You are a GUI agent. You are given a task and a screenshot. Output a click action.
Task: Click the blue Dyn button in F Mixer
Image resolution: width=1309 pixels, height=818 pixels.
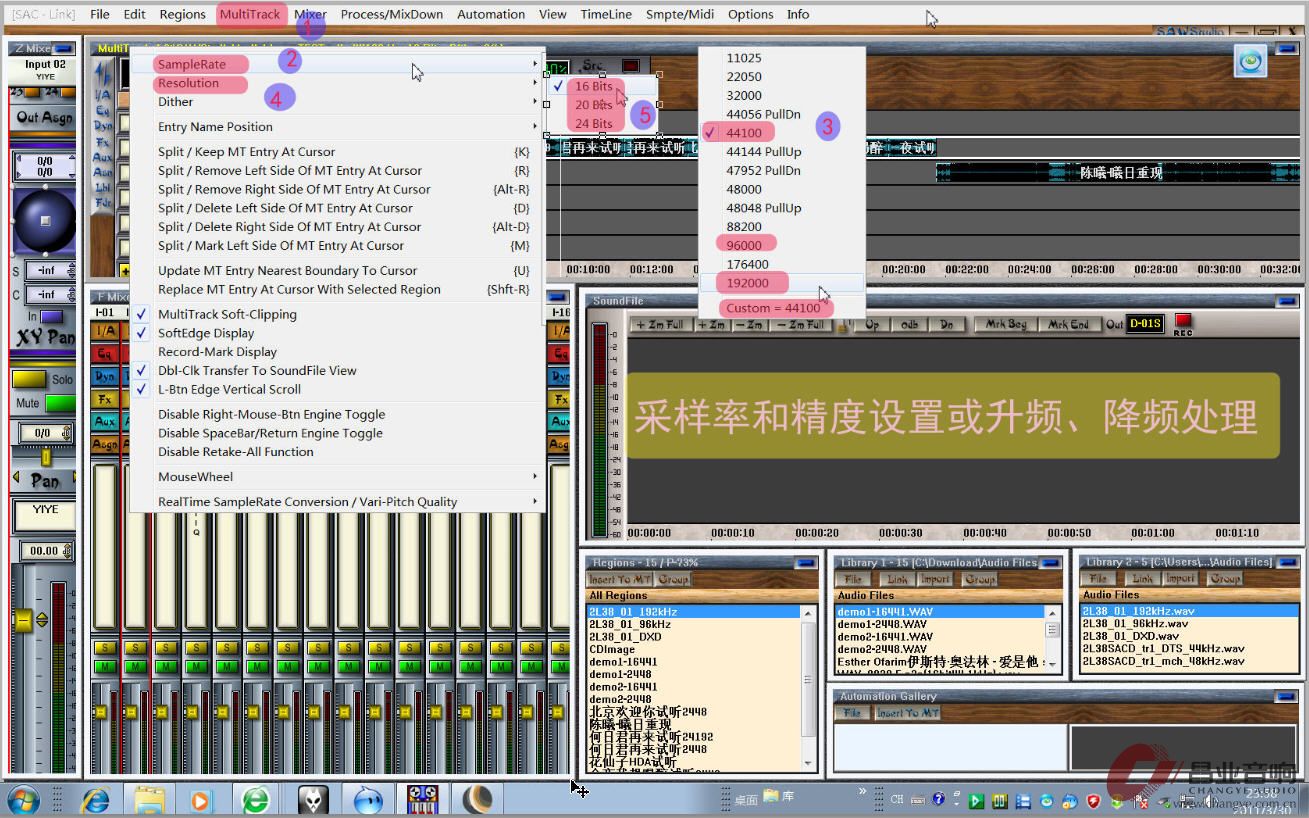pos(105,376)
